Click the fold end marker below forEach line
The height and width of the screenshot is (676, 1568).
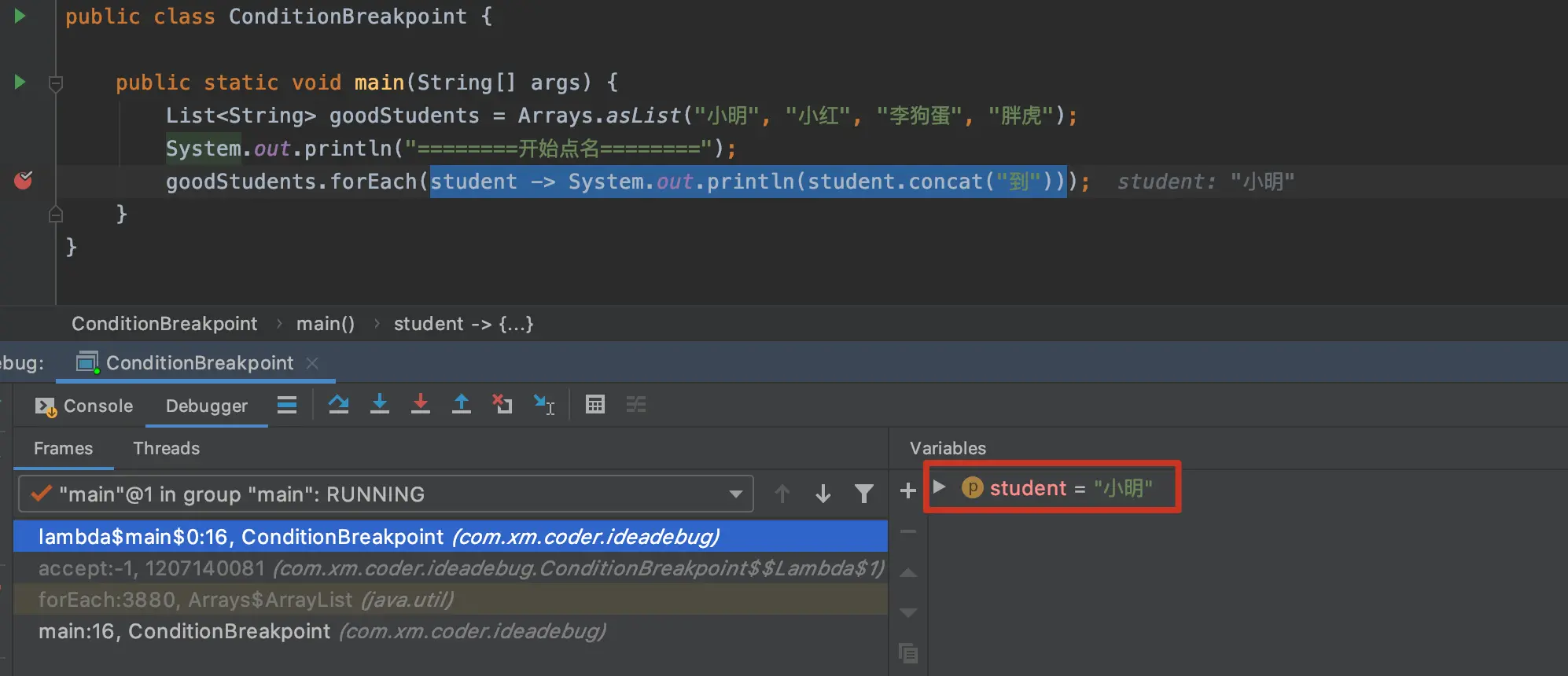pos(56,215)
